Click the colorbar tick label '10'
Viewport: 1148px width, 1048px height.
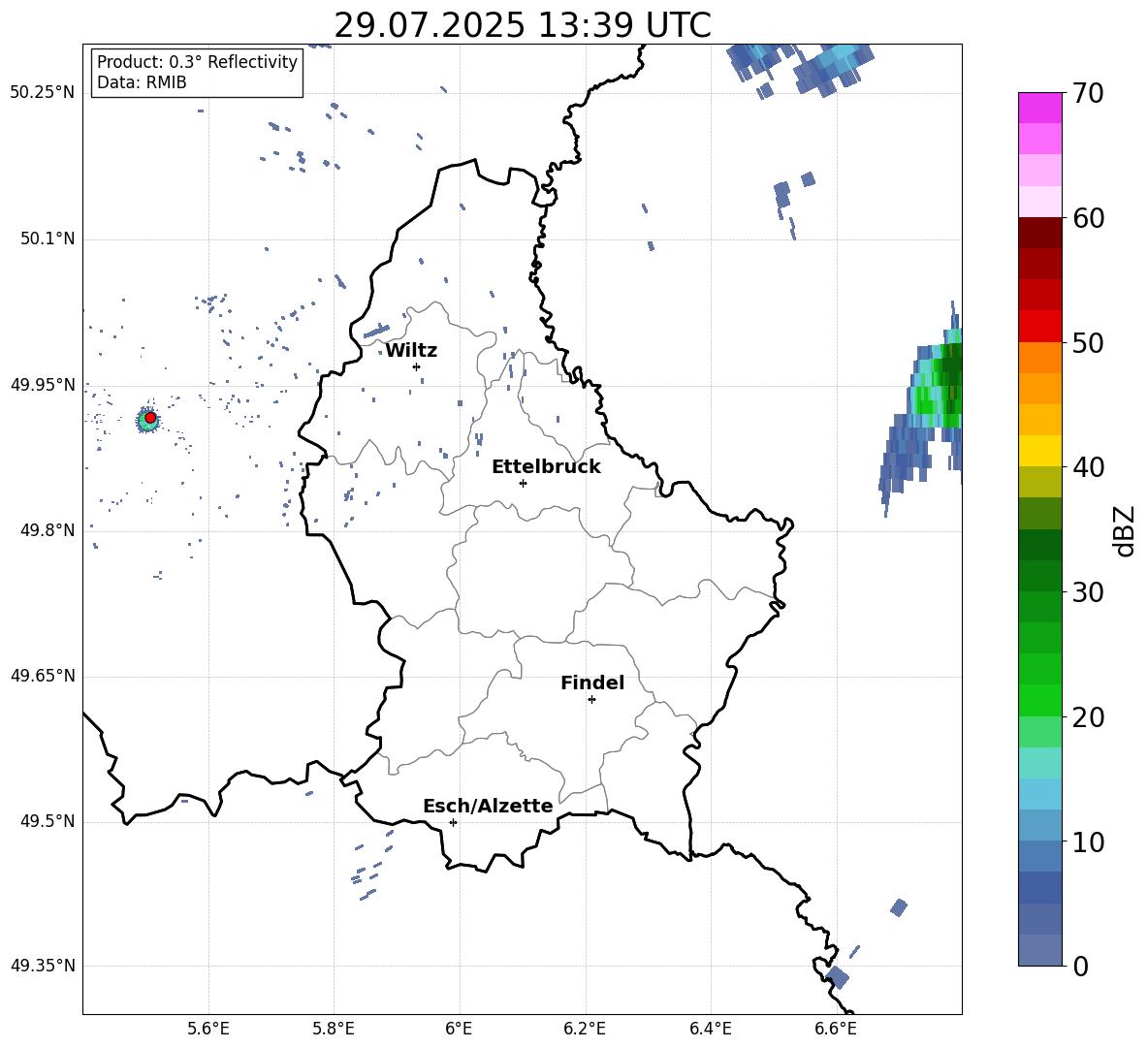[x=1088, y=842]
